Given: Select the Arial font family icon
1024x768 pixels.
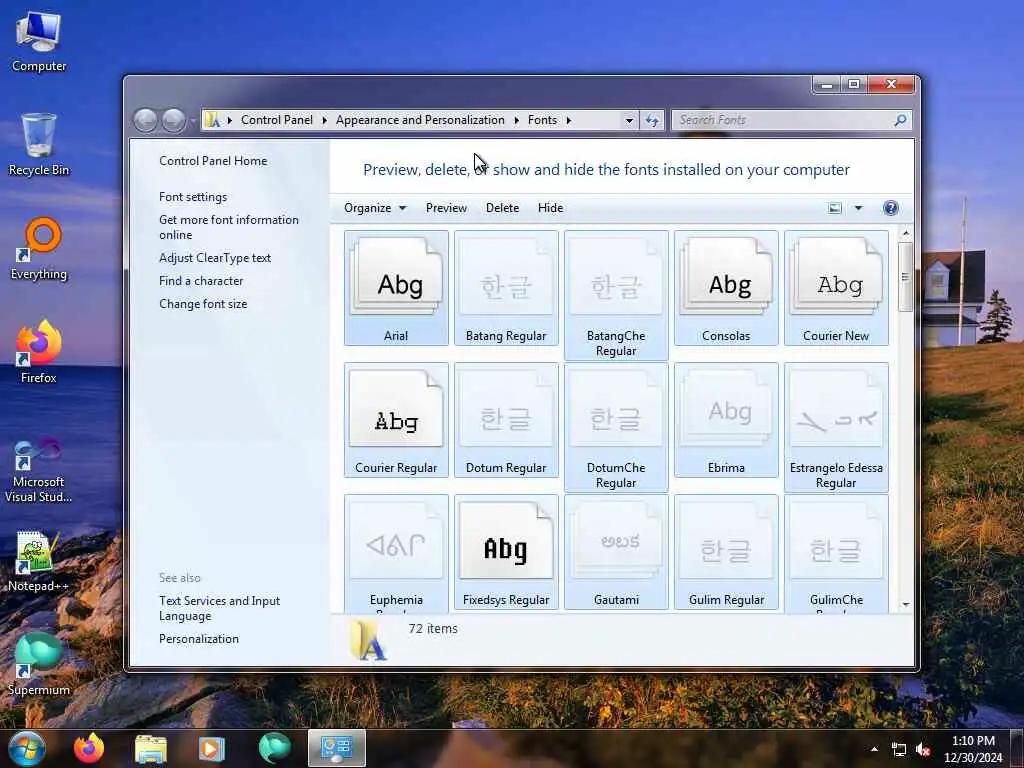Looking at the screenshot, I should point(396,287).
